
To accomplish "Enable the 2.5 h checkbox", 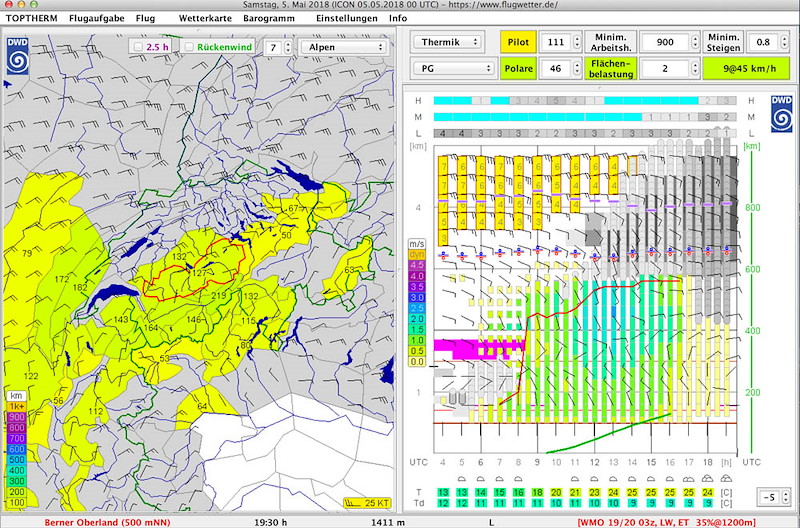I will (138, 47).
